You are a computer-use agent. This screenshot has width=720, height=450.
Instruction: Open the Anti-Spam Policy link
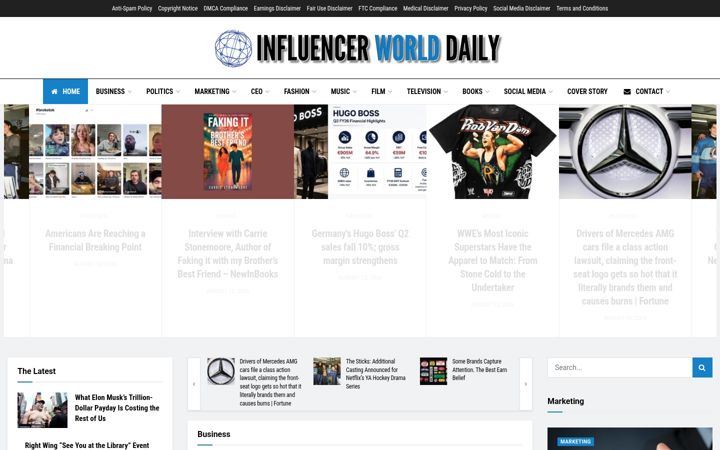132,8
